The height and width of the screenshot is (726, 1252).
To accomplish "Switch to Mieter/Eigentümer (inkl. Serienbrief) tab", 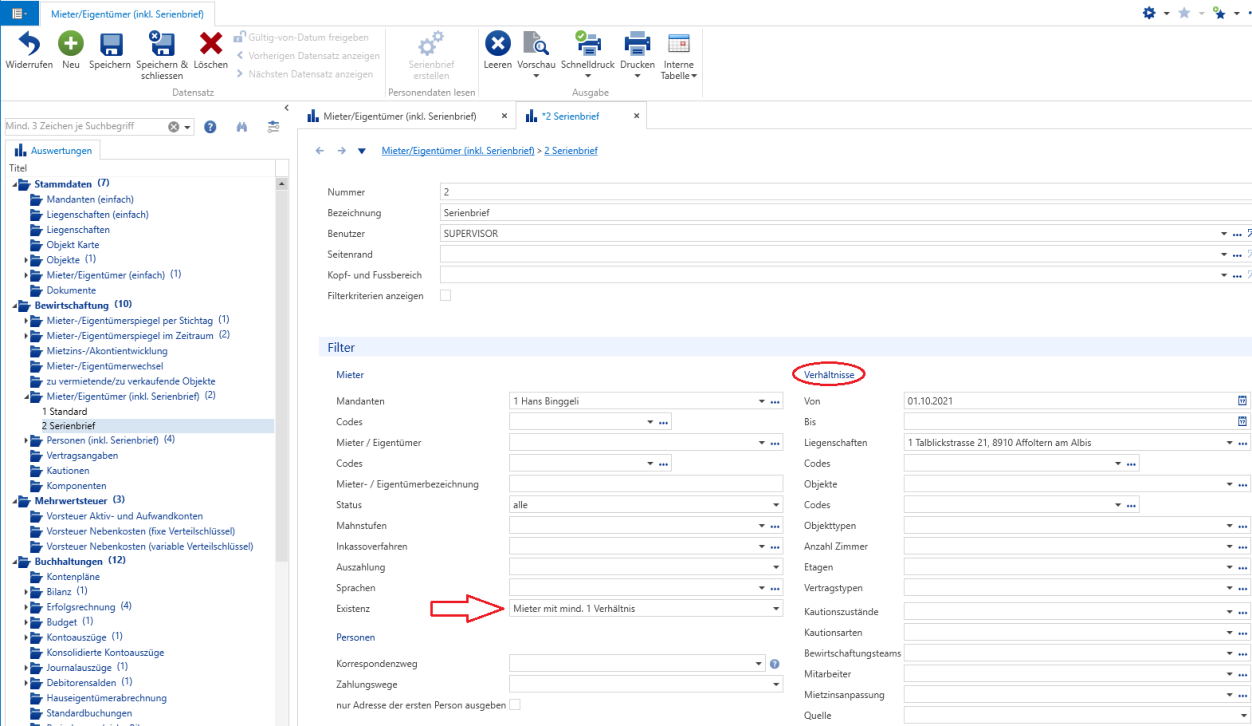I will click(x=400, y=116).
